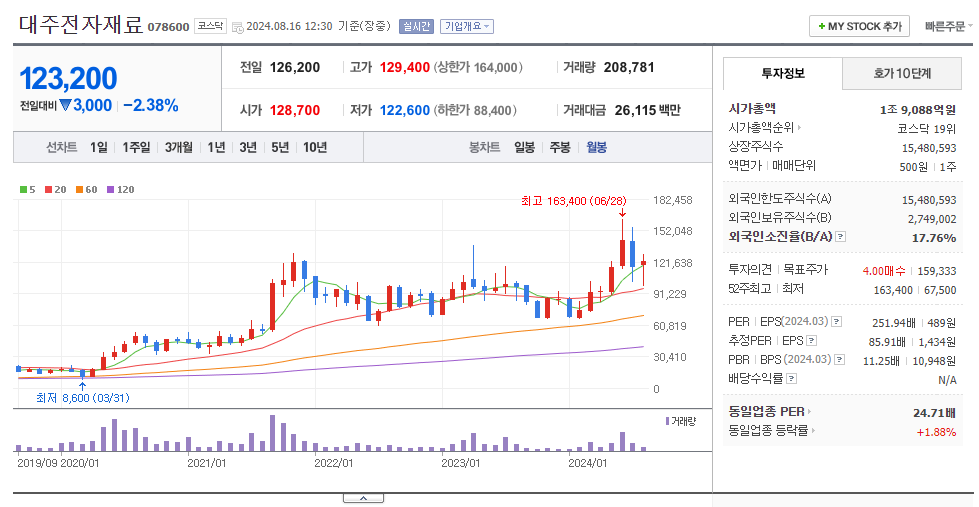
Task: Open the 동일업종 PER link
Action: (770, 411)
